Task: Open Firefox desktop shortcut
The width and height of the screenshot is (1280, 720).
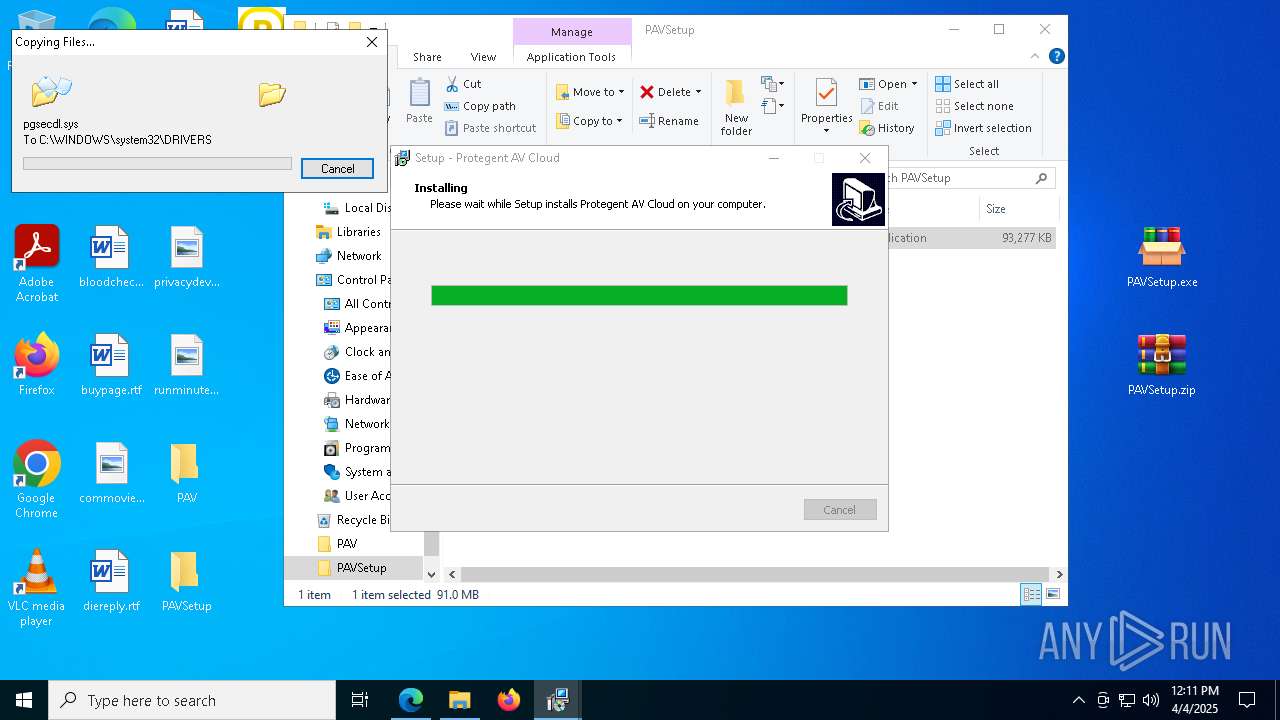Action: coord(37,365)
